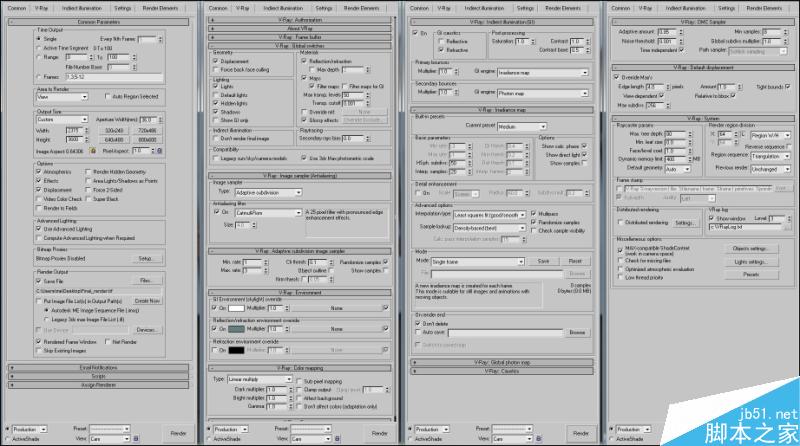This screenshot has width=800, height=446.
Task: Expand the Assign Renderer rollout
Action: click(98, 385)
